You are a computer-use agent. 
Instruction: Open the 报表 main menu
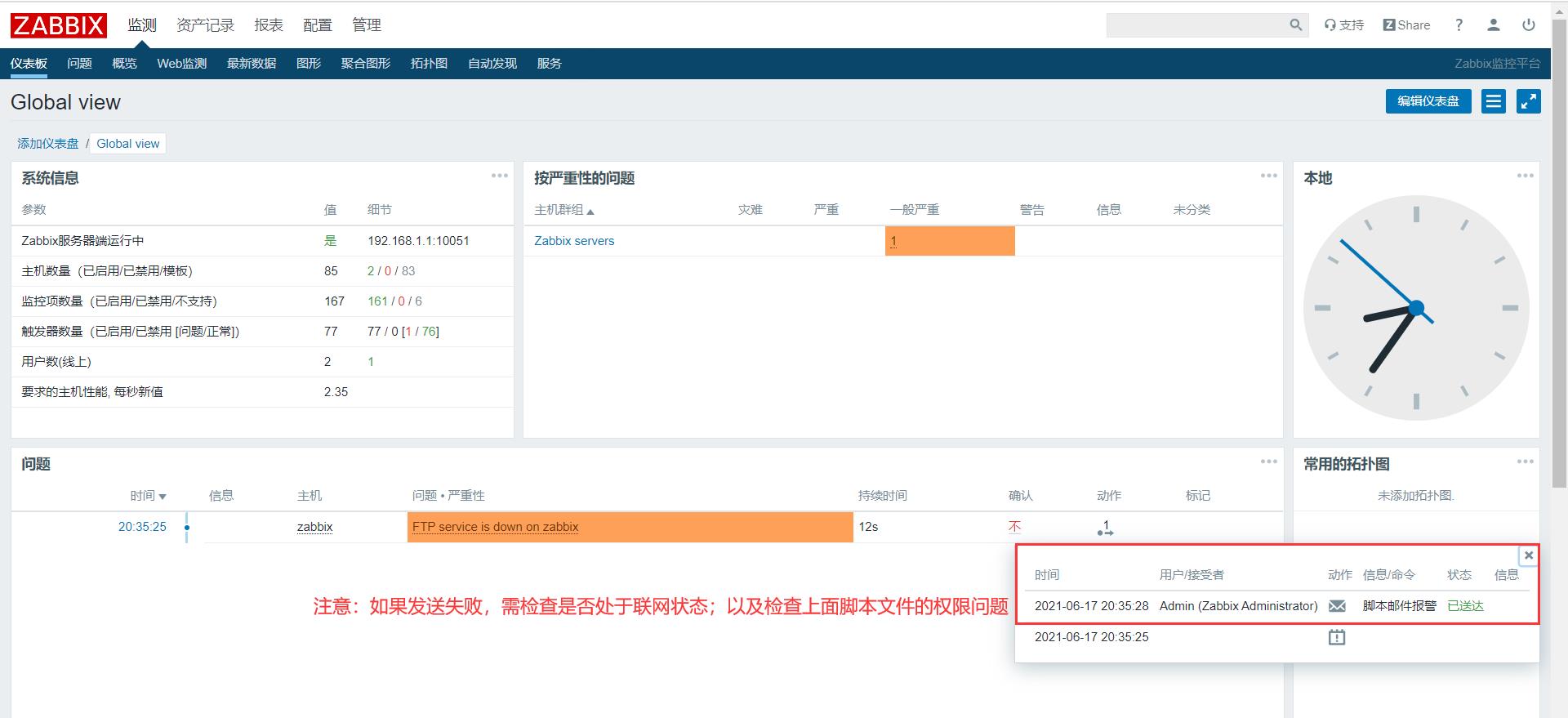click(269, 25)
